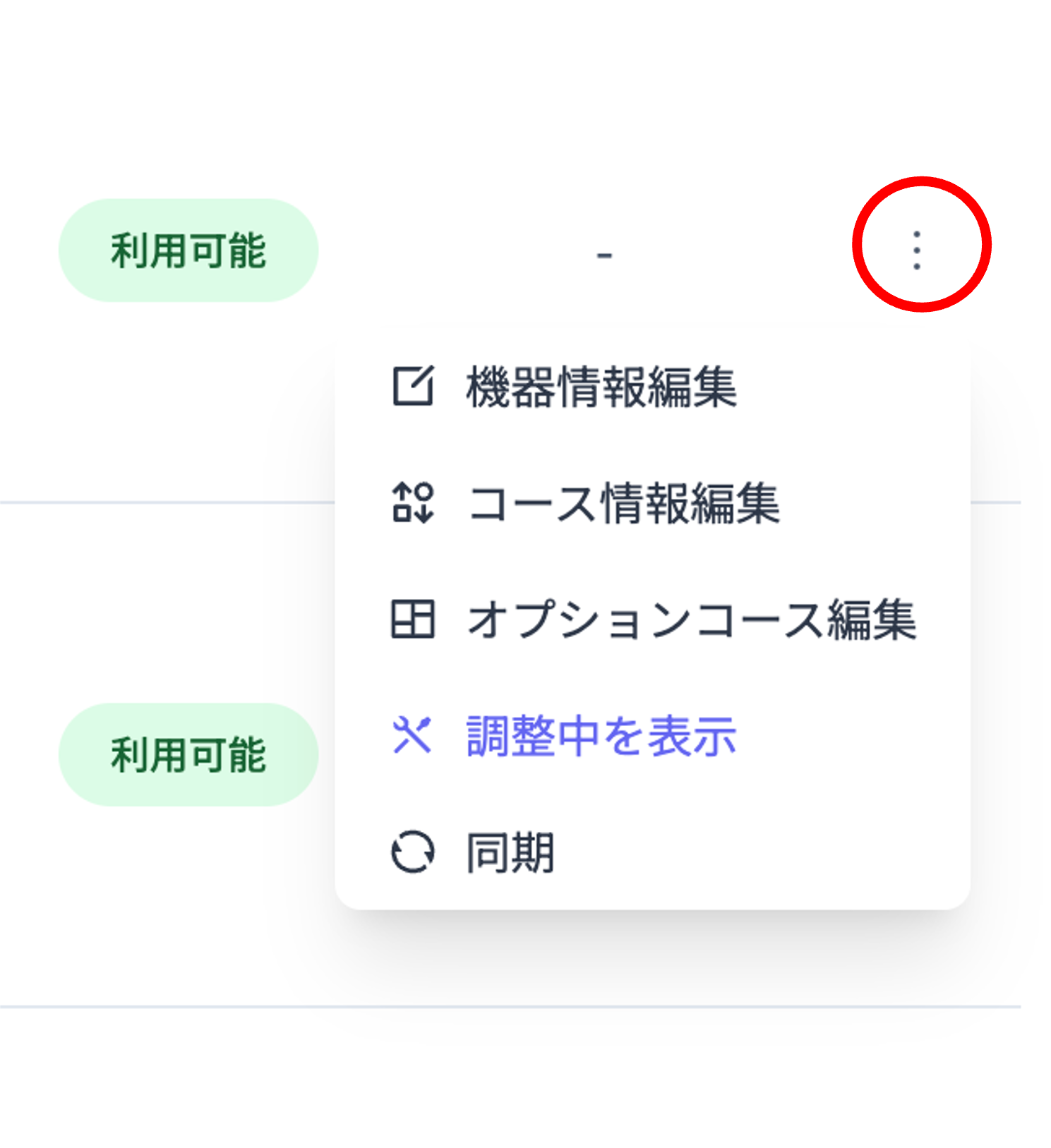Click the dash value in the top row
The width and height of the screenshot is (1051, 1148).
[604, 255]
